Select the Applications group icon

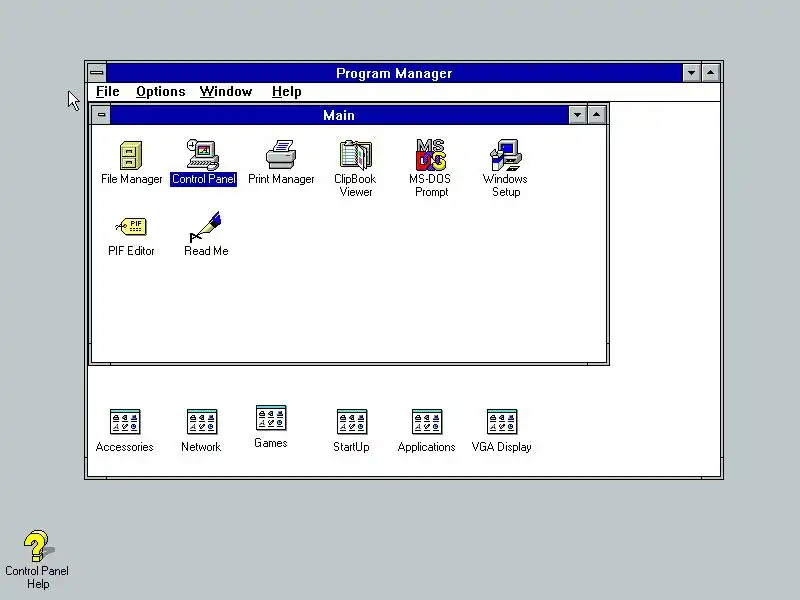coord(427,422)
